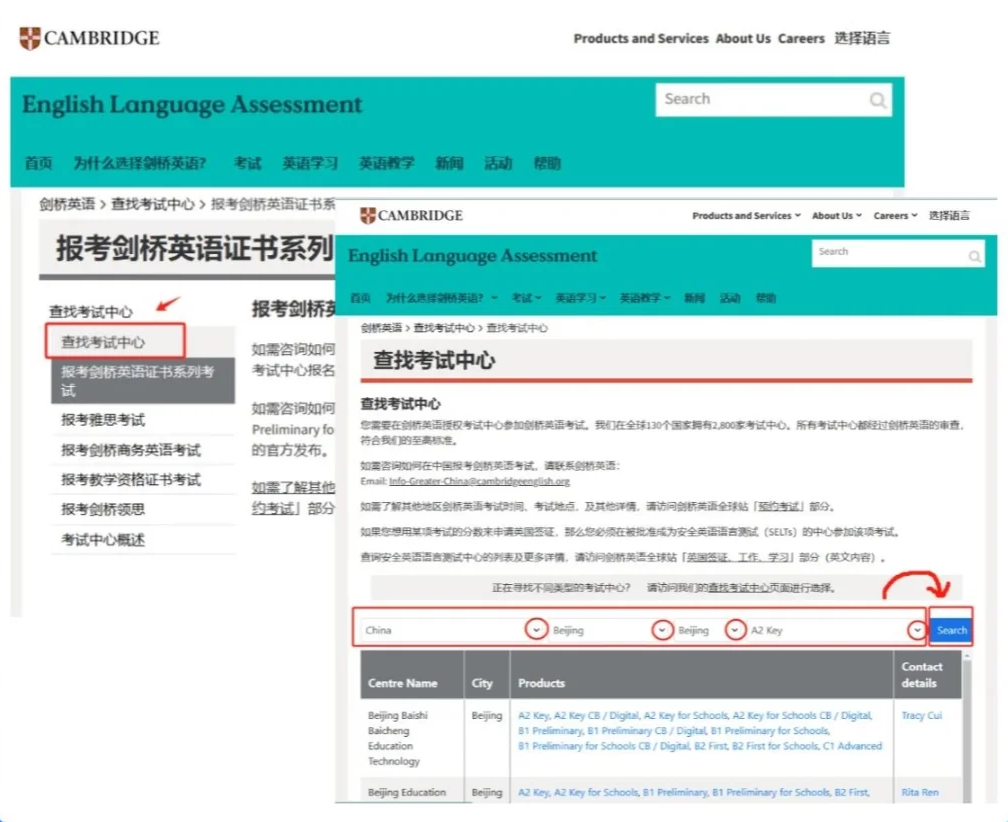The height and width of the screenshot is (822, 1008).
Task: Click the Search input field in back window
Action: tap(760, 100)
